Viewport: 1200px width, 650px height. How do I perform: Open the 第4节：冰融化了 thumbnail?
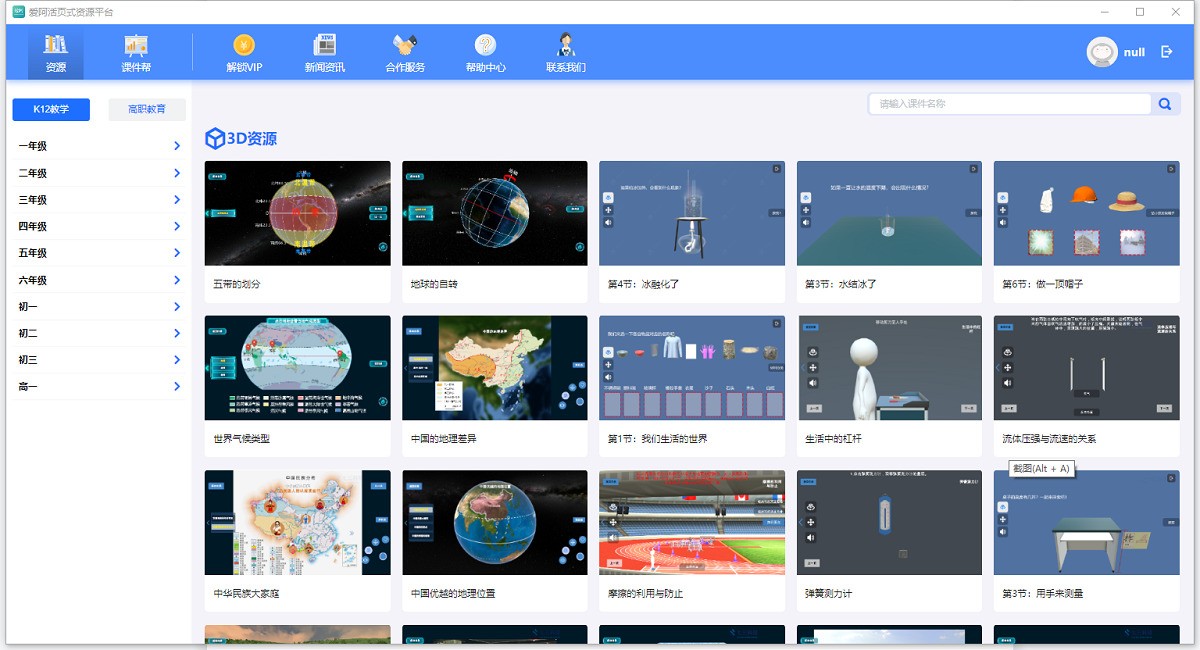coord(692,213)
